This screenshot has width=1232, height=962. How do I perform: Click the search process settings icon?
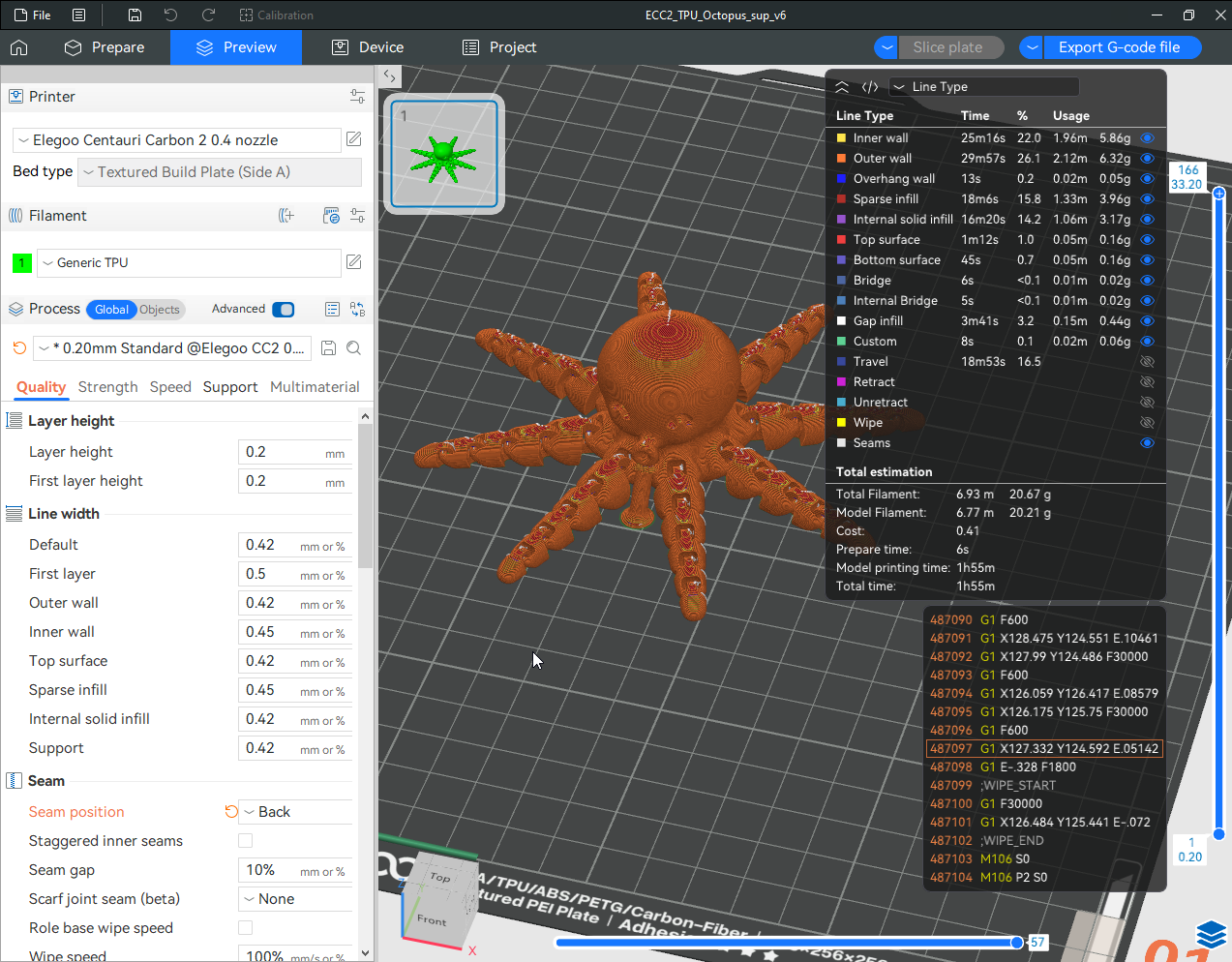(354, 348)
